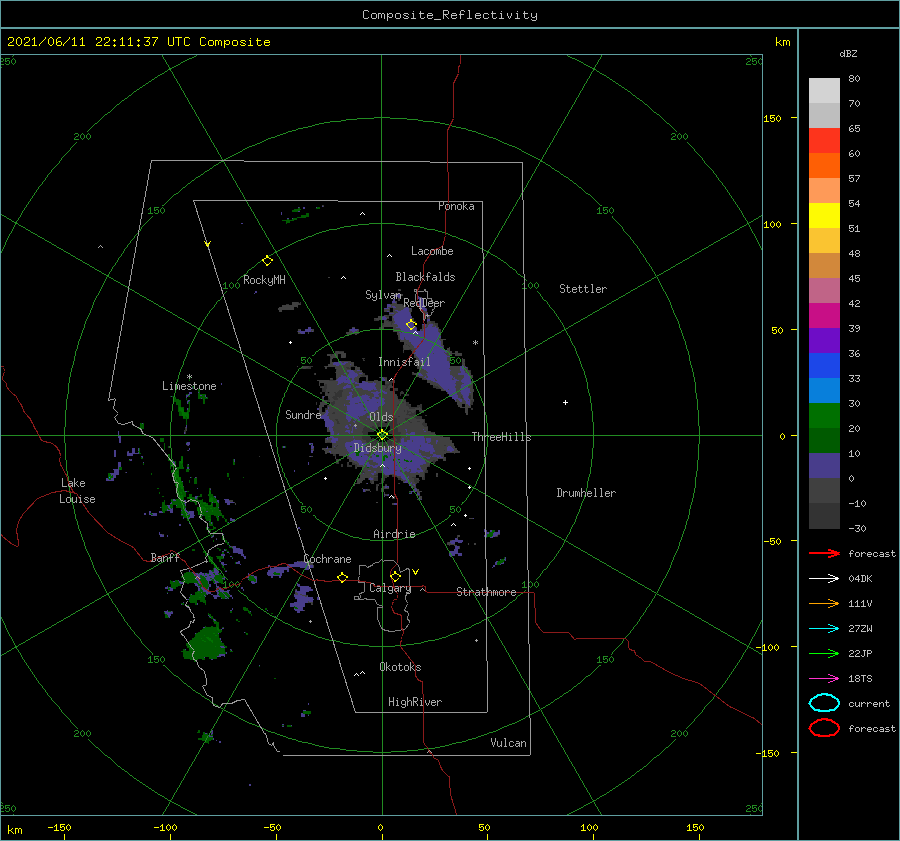Click the Limestone label
The height and width of the screenshot is (841, 900).
click(x=189, y=386)
